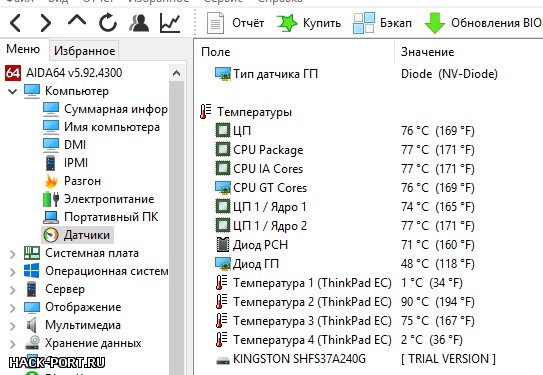
Task: Click the 90 °C (194 °F) value
Action: [x=438, y=302]
